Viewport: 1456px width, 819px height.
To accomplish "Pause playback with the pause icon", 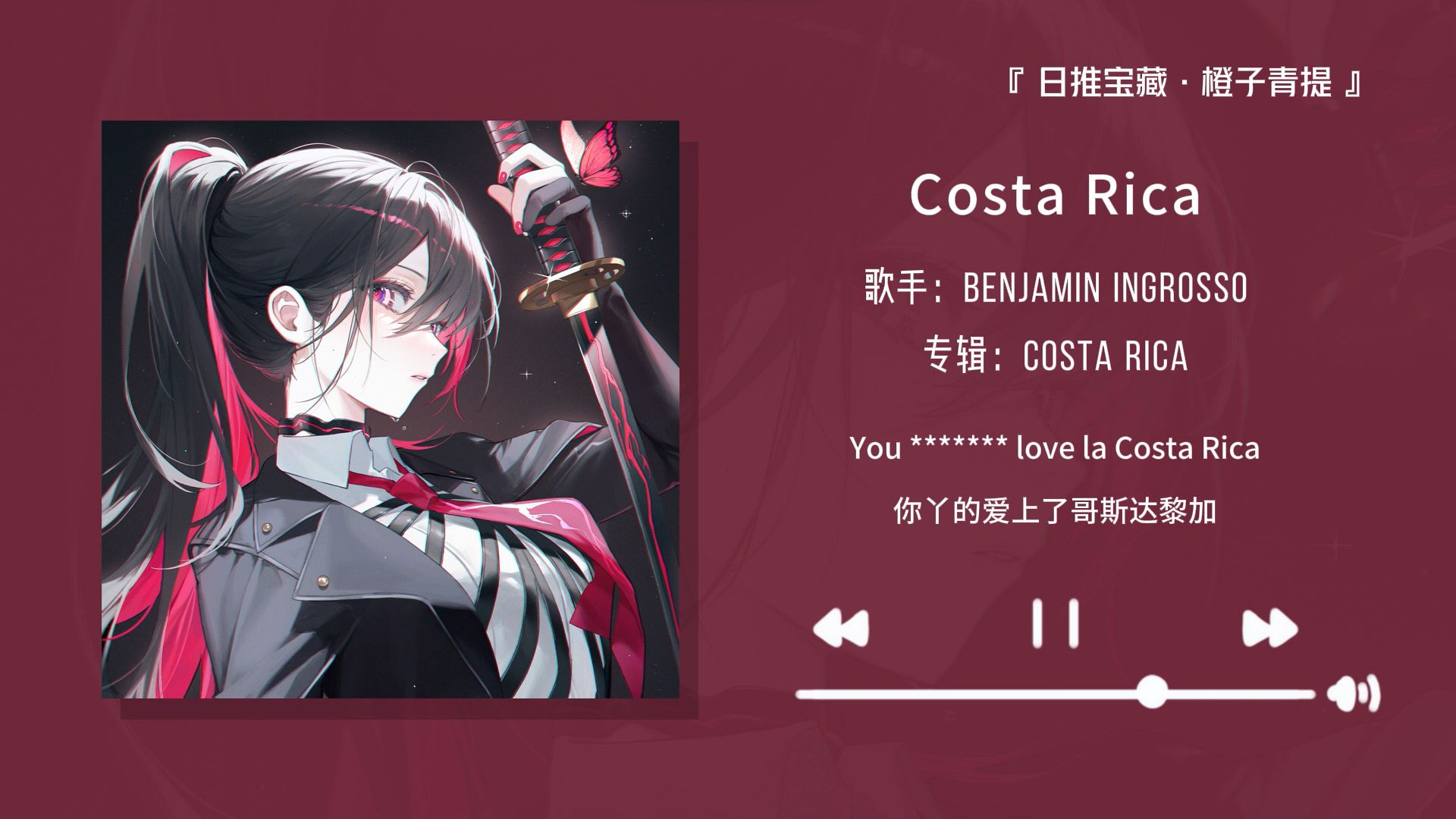I will click(1055, 623).
